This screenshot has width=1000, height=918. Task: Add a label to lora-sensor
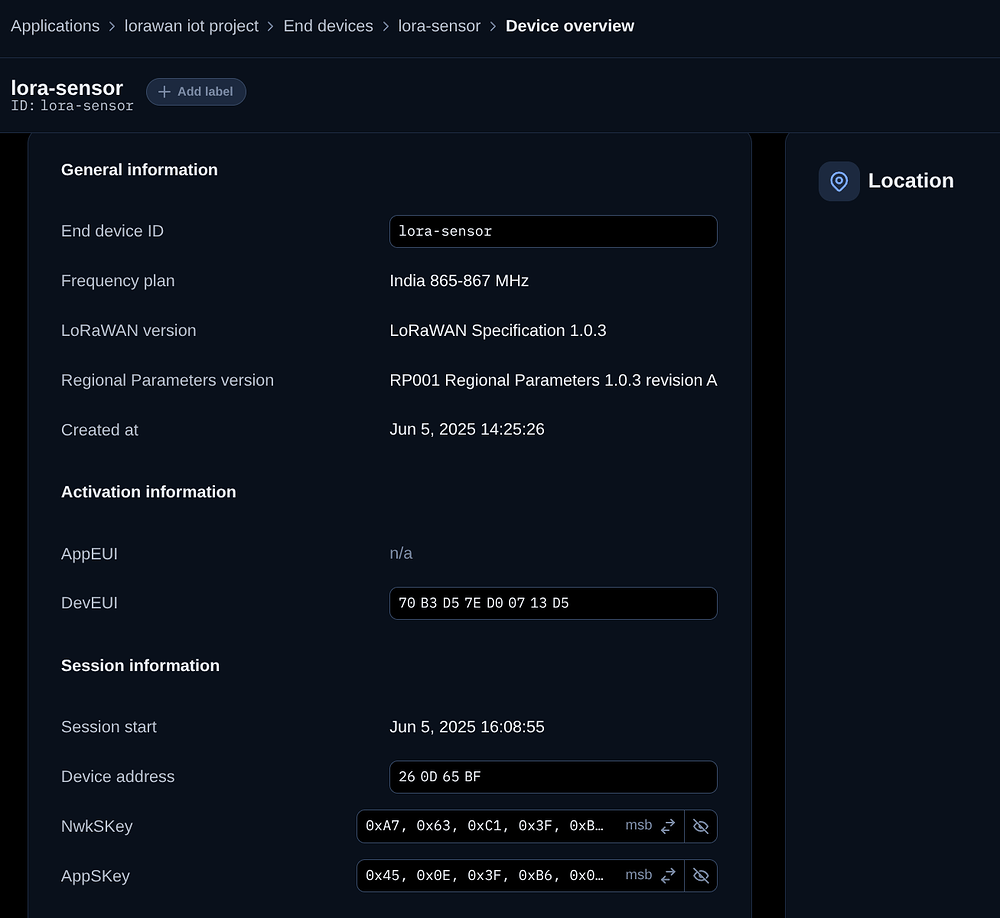click(196, 92)
